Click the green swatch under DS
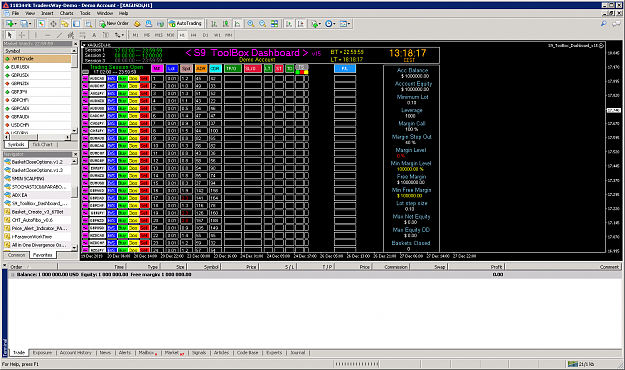 [x=298, y=72]
